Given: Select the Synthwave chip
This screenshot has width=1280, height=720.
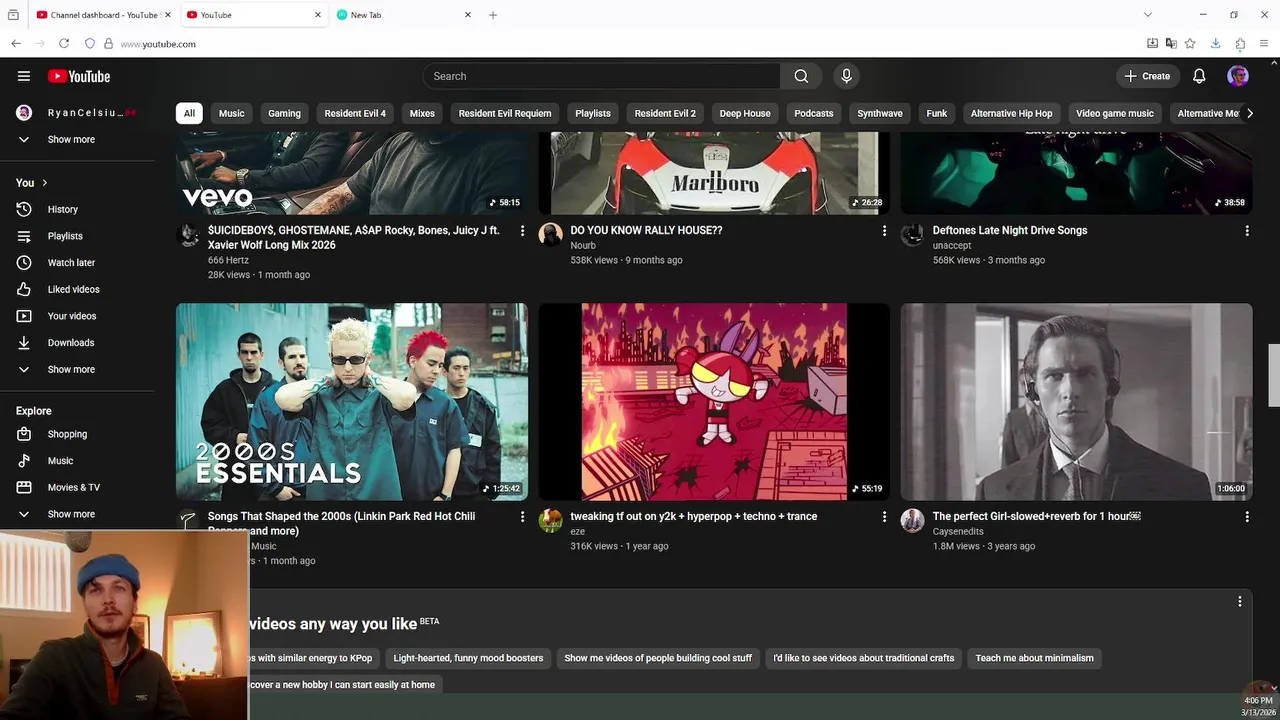Looking at the screenshot, I should click(880, 113).
